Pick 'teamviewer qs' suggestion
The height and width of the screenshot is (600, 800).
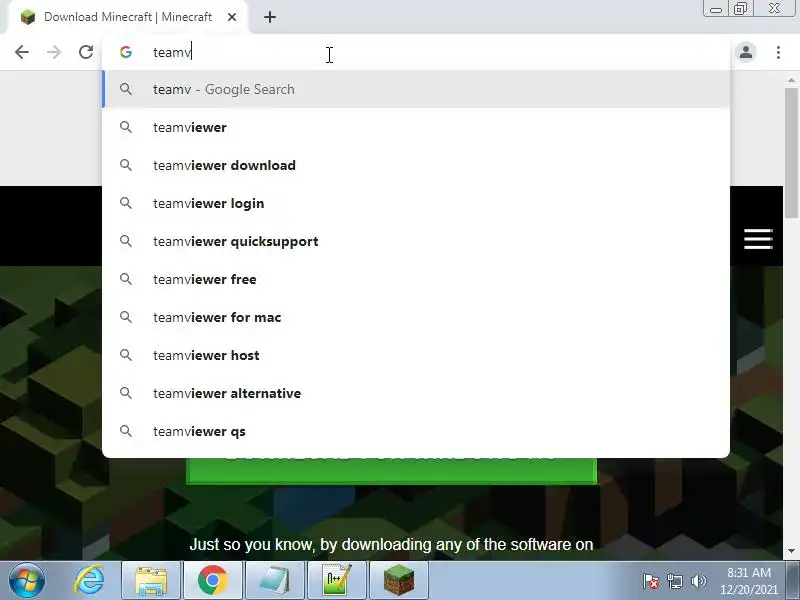[x=416, y=431]
